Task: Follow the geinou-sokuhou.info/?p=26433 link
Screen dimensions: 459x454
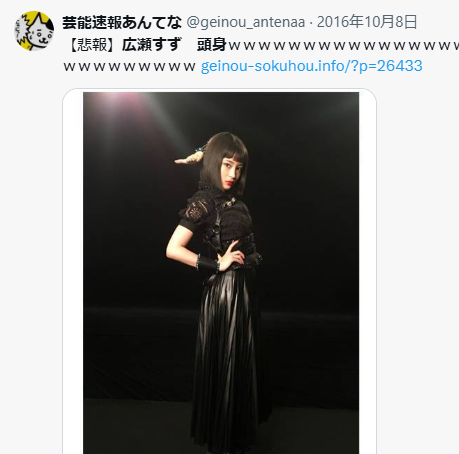Action: click(312, 66)
